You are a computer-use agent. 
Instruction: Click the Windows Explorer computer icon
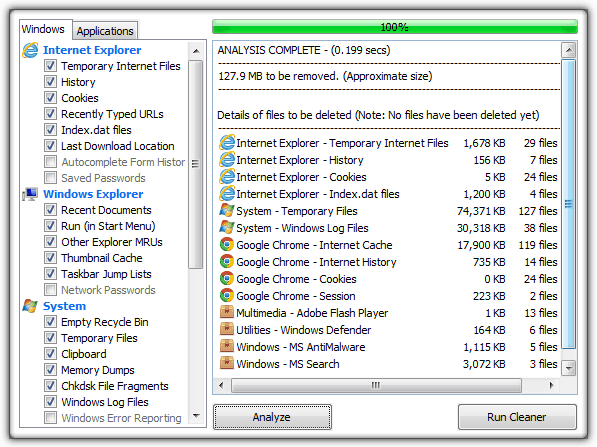pos(30,194)
